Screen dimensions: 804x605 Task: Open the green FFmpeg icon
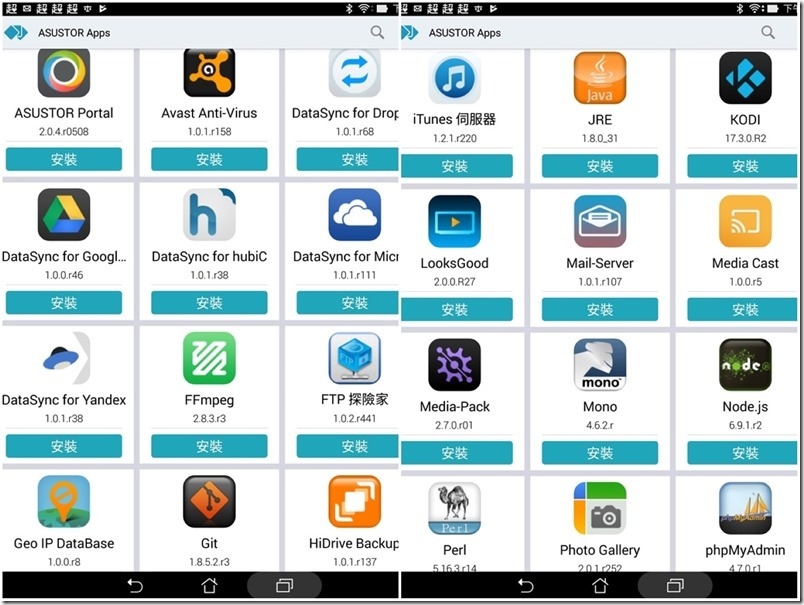click(x=209, y=358)
